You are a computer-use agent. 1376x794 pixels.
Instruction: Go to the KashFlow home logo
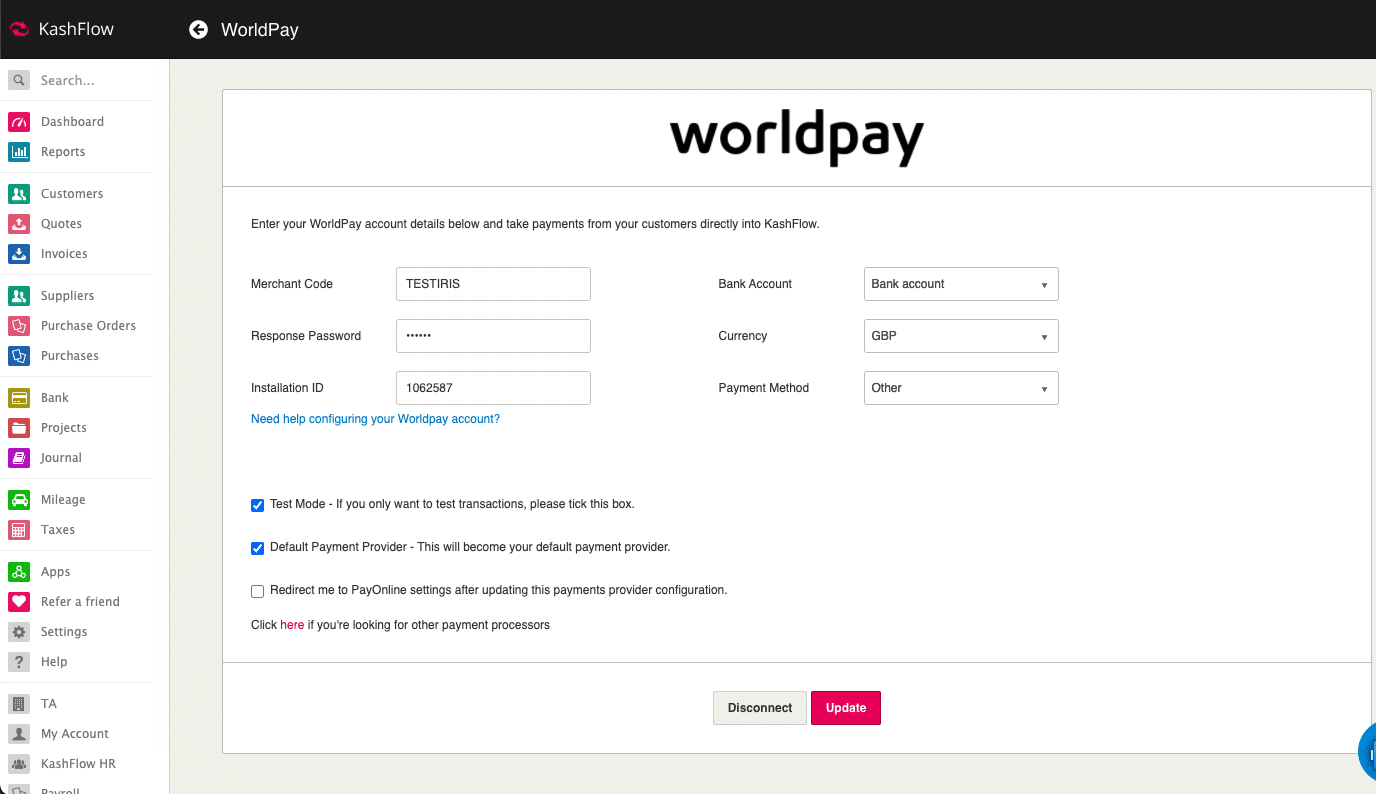(x=63, y=29)
